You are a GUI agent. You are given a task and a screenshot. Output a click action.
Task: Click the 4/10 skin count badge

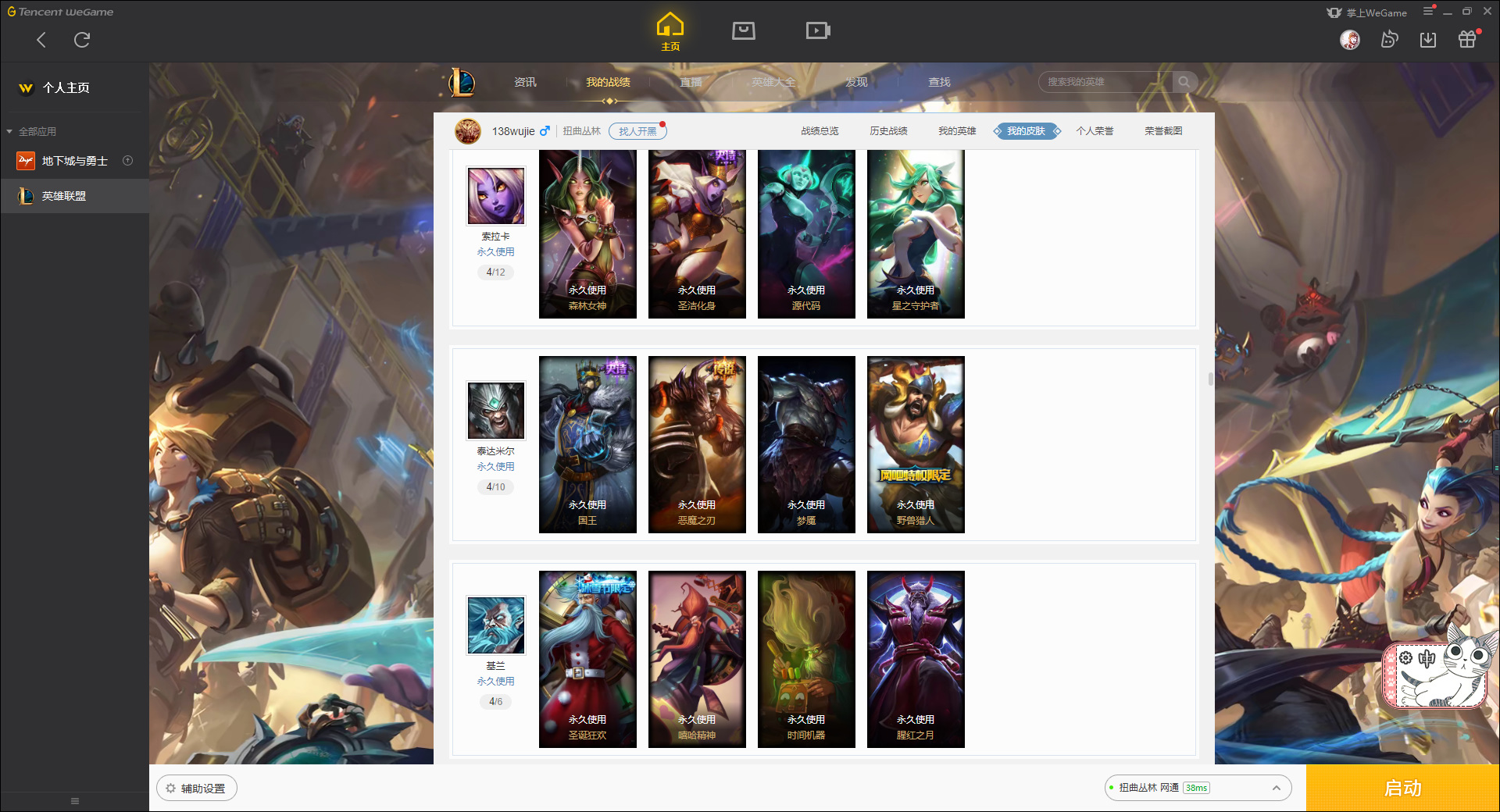(x=496, y=487)
